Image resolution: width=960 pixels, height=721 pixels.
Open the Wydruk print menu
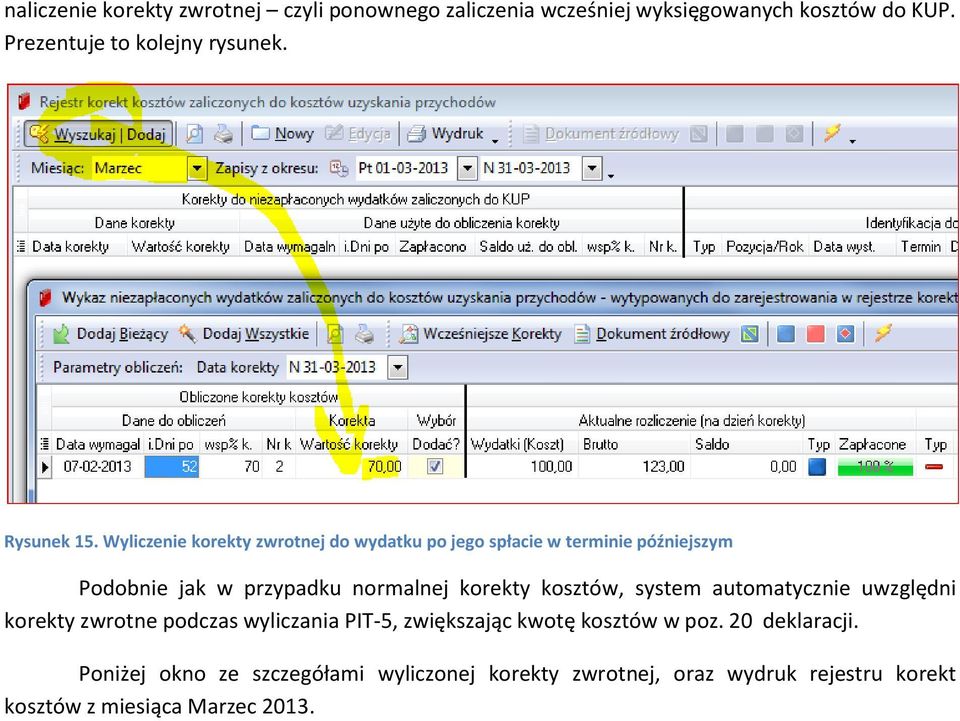click(445, 134)
